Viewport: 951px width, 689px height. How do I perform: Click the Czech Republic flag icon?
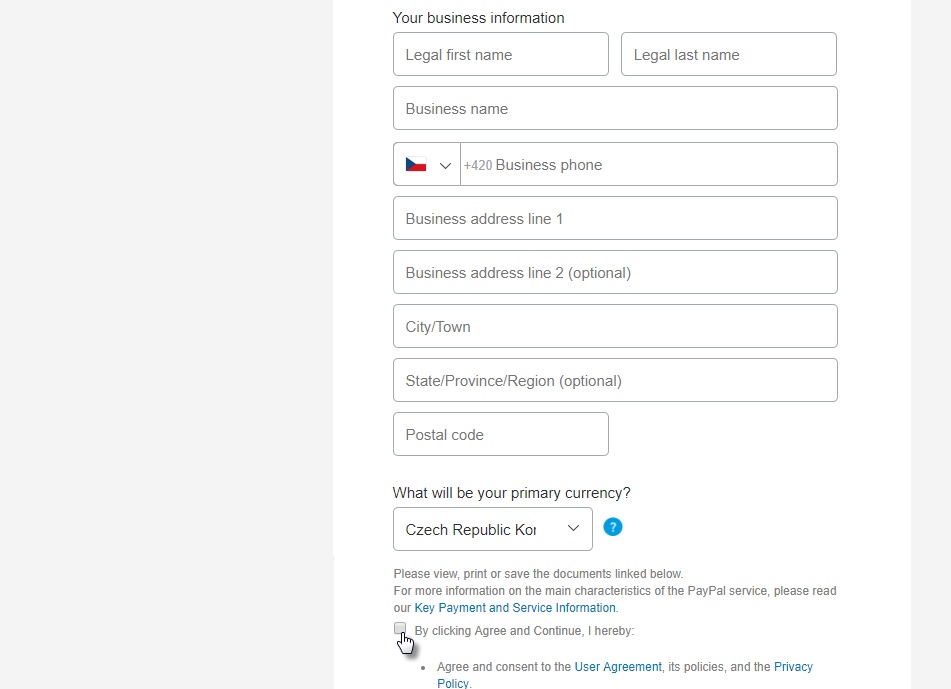click(x=415, y=164)
